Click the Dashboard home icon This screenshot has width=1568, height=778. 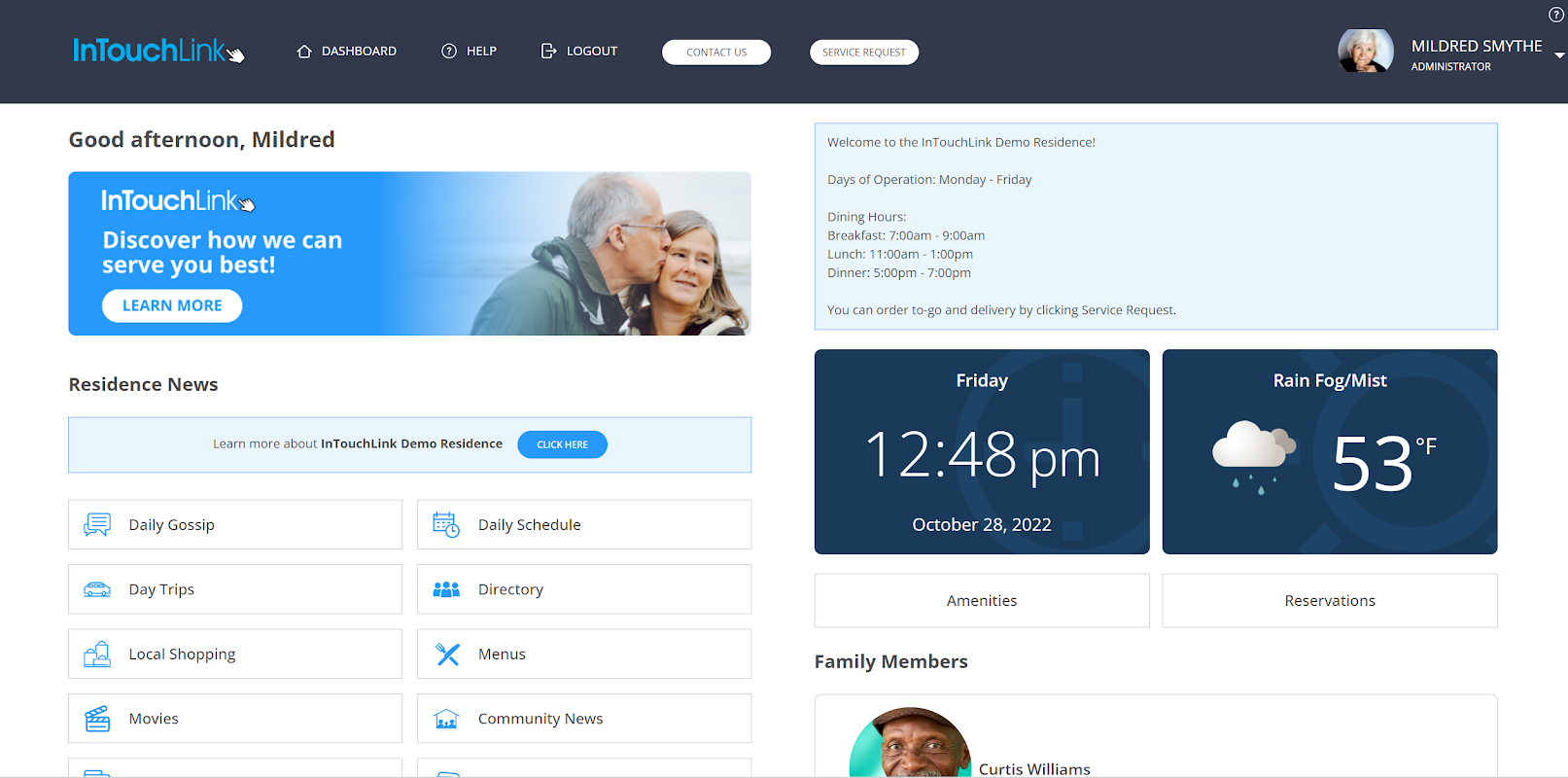pyautogui.click(x=304, y=52)
